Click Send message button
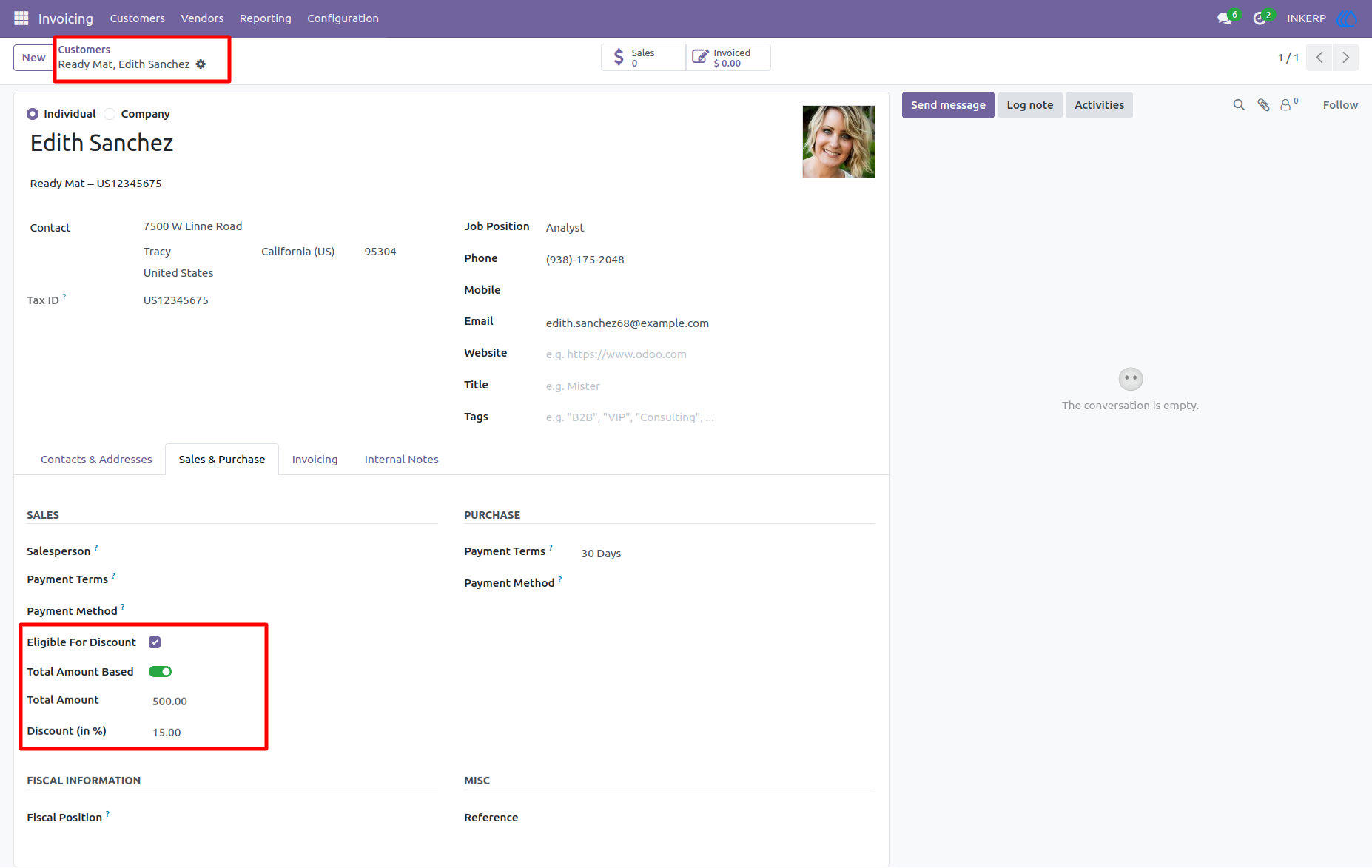 tap(948, 105)
